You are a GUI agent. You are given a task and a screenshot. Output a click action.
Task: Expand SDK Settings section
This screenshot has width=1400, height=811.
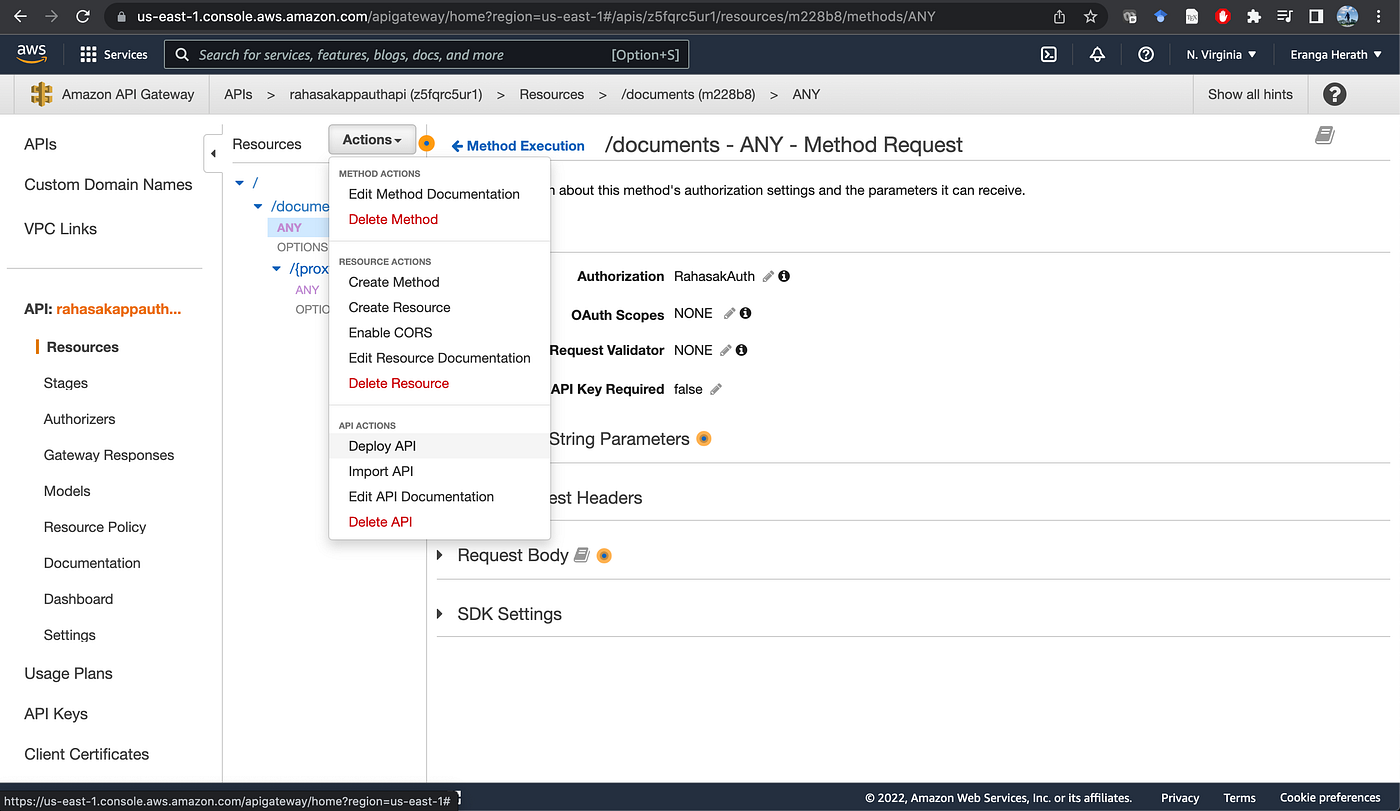coord(440,614)
